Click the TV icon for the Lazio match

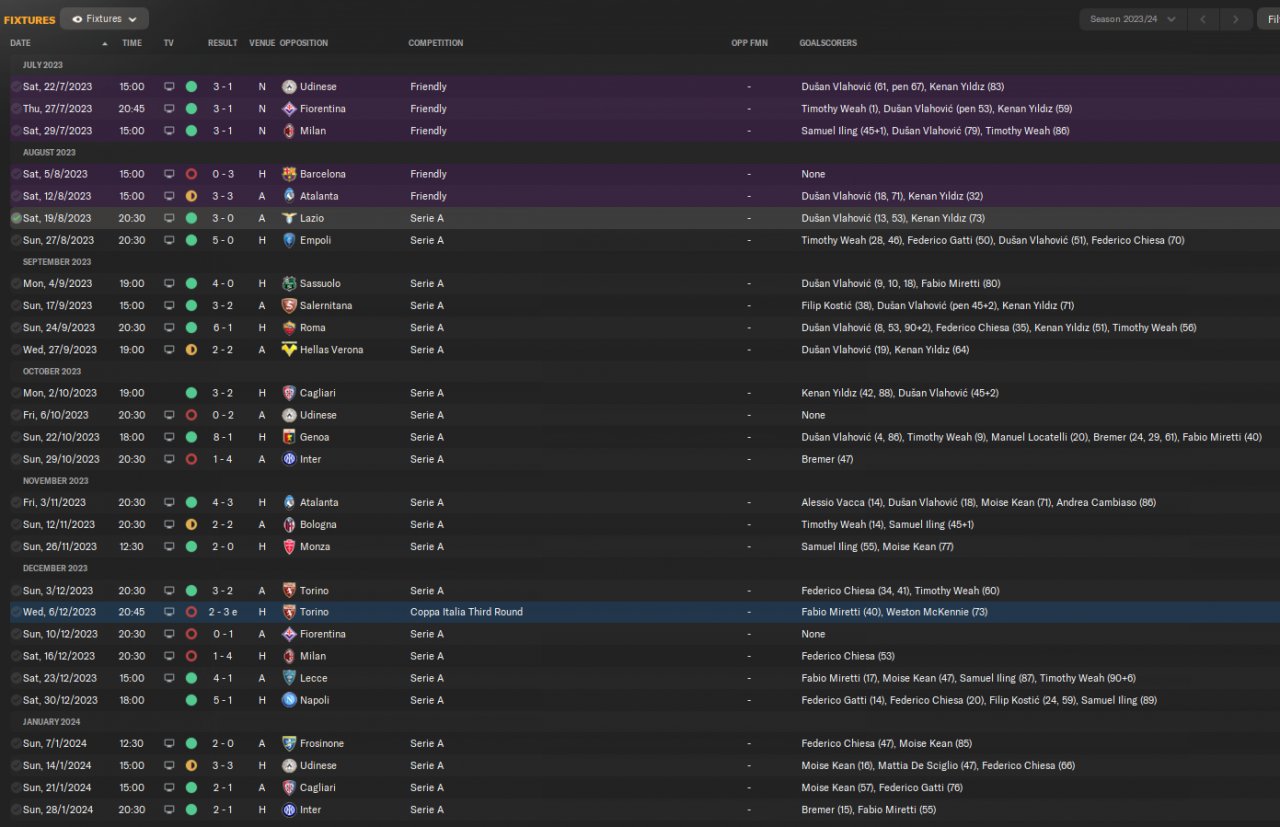[169, 218]
